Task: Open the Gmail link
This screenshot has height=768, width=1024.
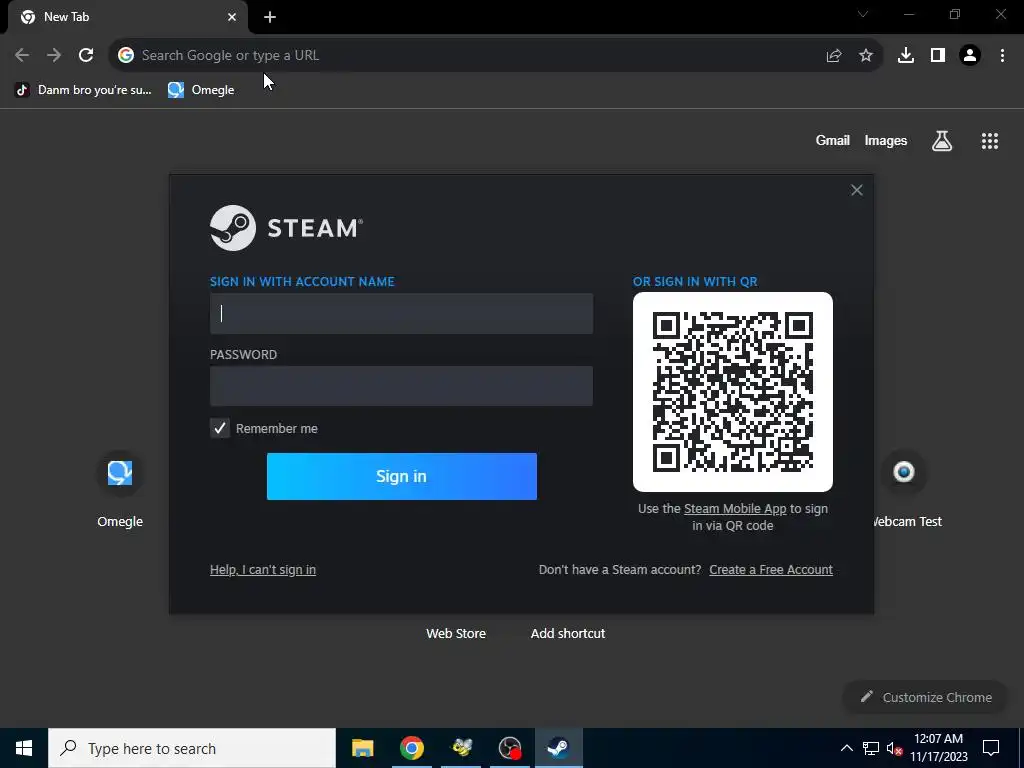Action: [x=833, y=140]
